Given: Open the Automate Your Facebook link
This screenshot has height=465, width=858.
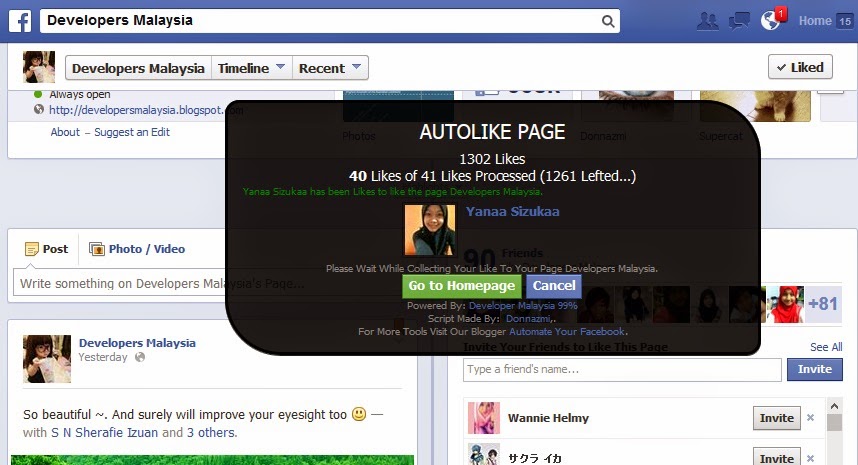Looking at the screenshot, I should click(568, 331).
